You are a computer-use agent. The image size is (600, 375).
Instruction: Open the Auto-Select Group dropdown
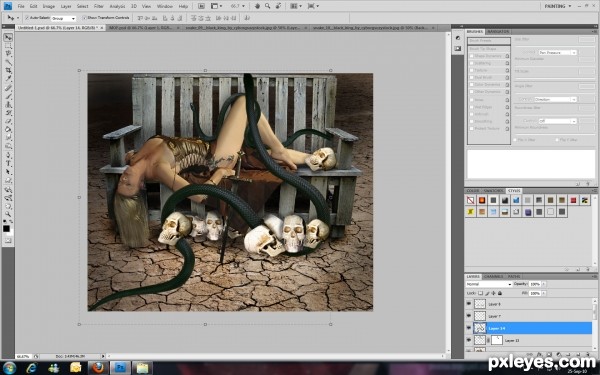[x=64, y=18]
